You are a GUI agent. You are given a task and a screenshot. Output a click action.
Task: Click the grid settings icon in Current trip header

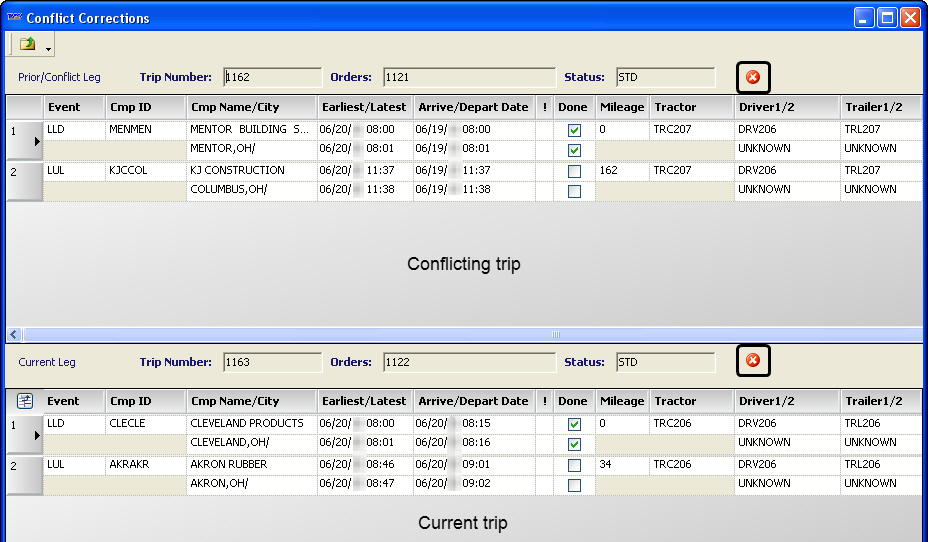(25, 401)
